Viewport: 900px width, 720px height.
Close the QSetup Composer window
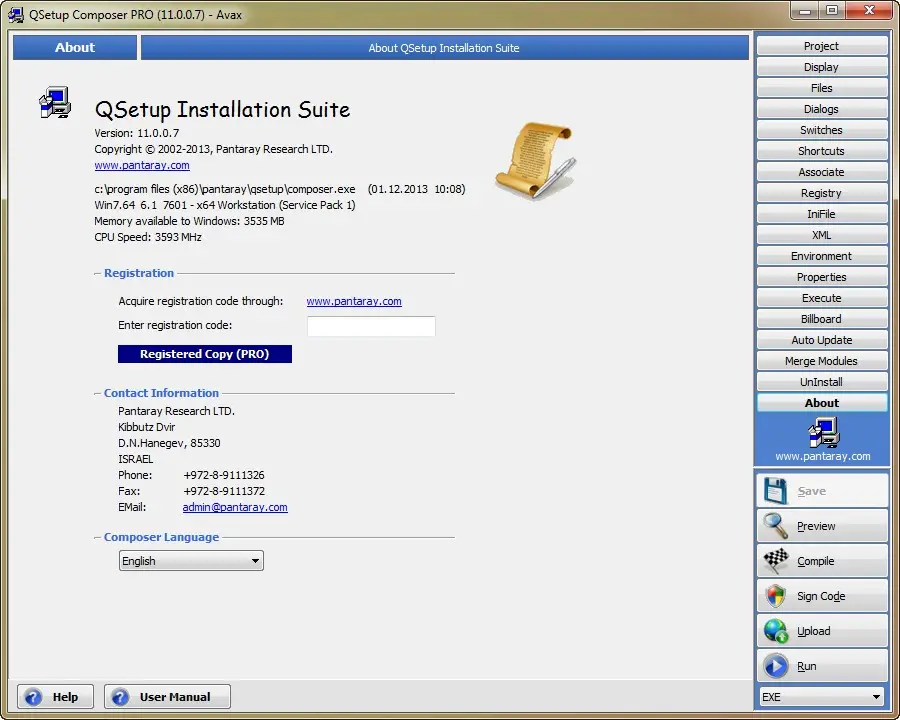[x=870, y=11]
